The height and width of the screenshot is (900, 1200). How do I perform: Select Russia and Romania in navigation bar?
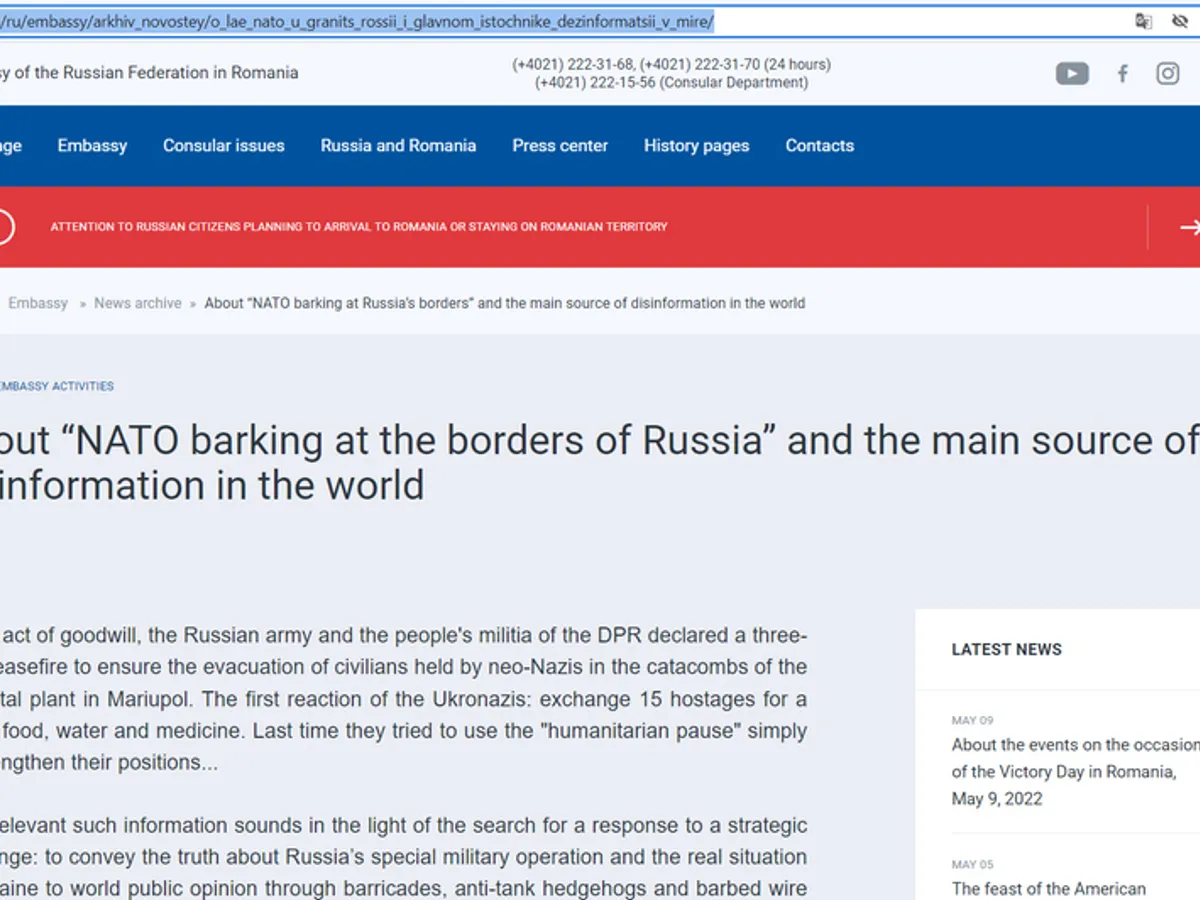[398, 146]
